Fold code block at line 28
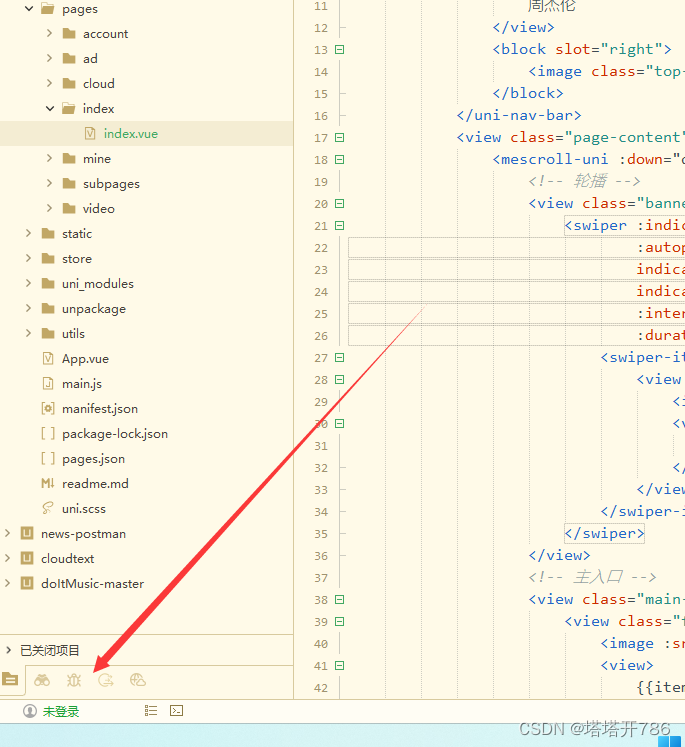Viewport: 685px width, 747px height. pos(340,380)
